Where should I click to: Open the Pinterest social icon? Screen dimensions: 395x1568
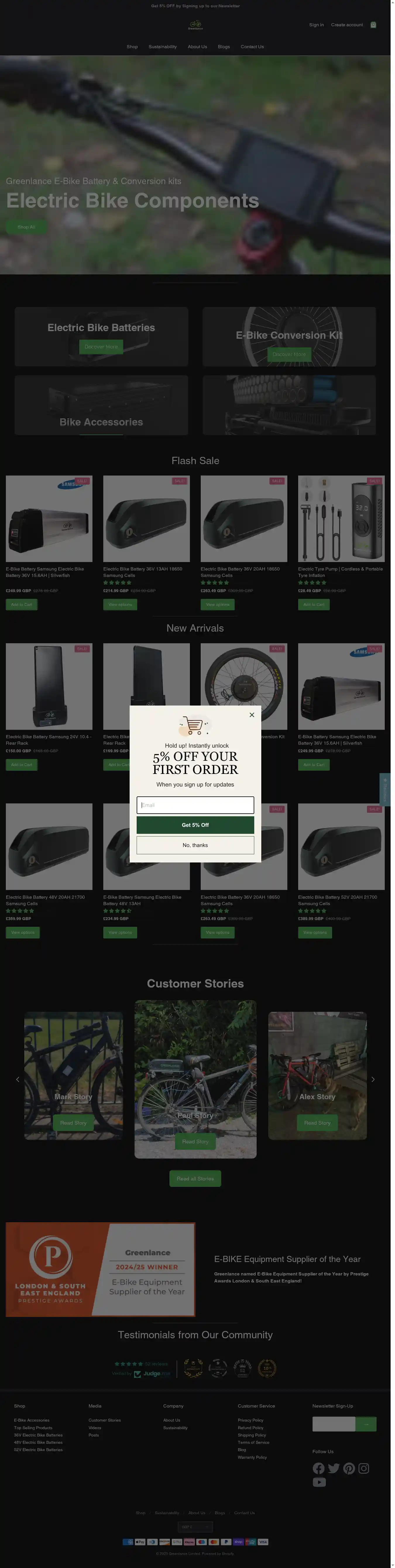[349, 1468]
